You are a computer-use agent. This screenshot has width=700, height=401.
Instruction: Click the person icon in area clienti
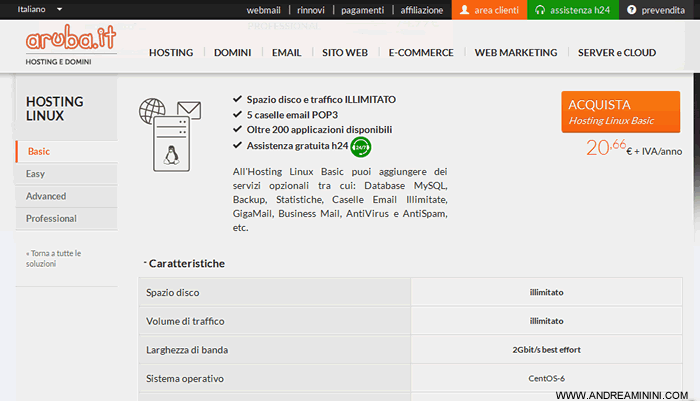click(x=466, y=10)
